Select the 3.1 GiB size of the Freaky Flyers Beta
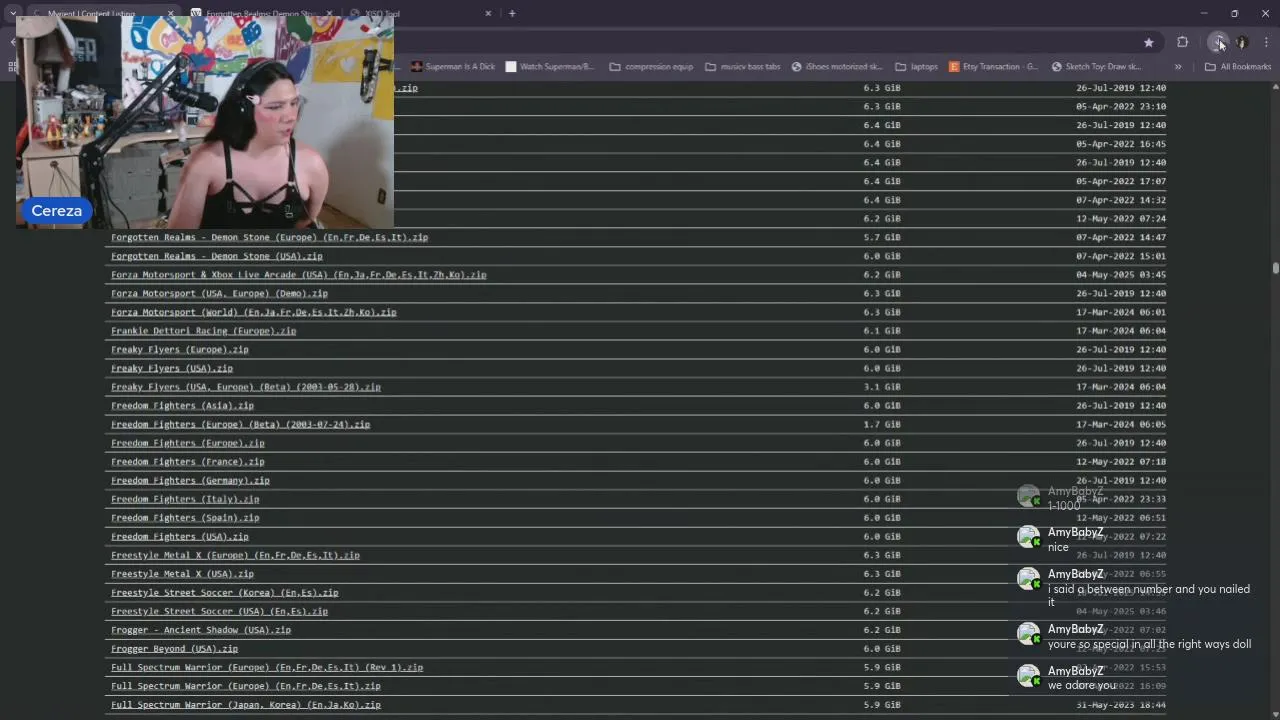 (x=882, y=387)
